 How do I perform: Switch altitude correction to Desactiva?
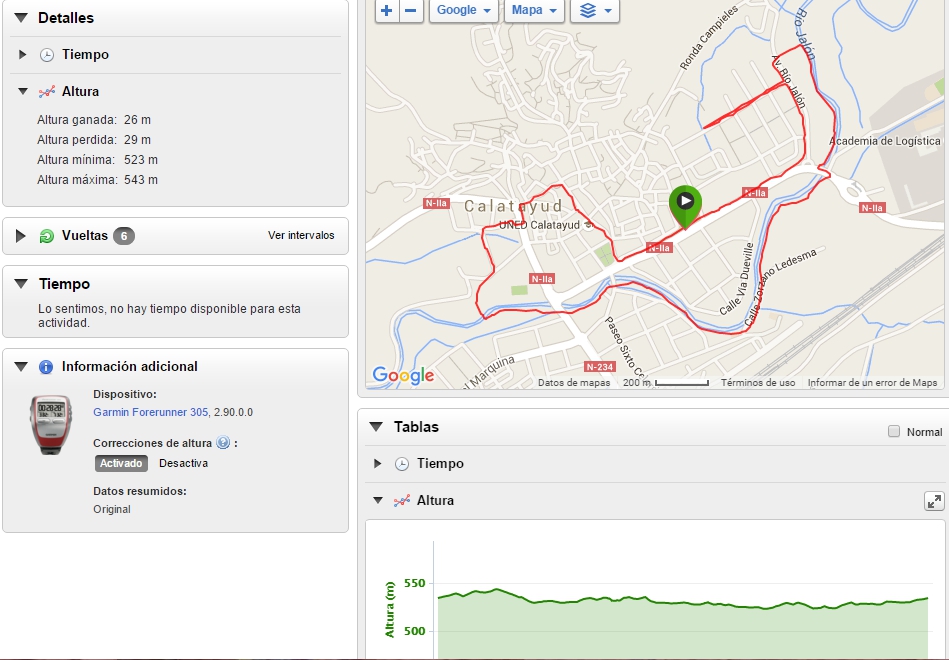tap(183, 463)
